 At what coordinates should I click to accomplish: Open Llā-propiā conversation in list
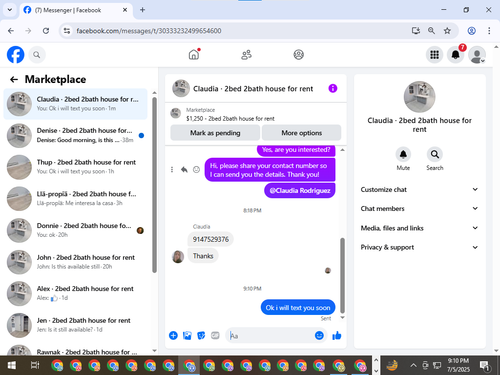(75, 198)
